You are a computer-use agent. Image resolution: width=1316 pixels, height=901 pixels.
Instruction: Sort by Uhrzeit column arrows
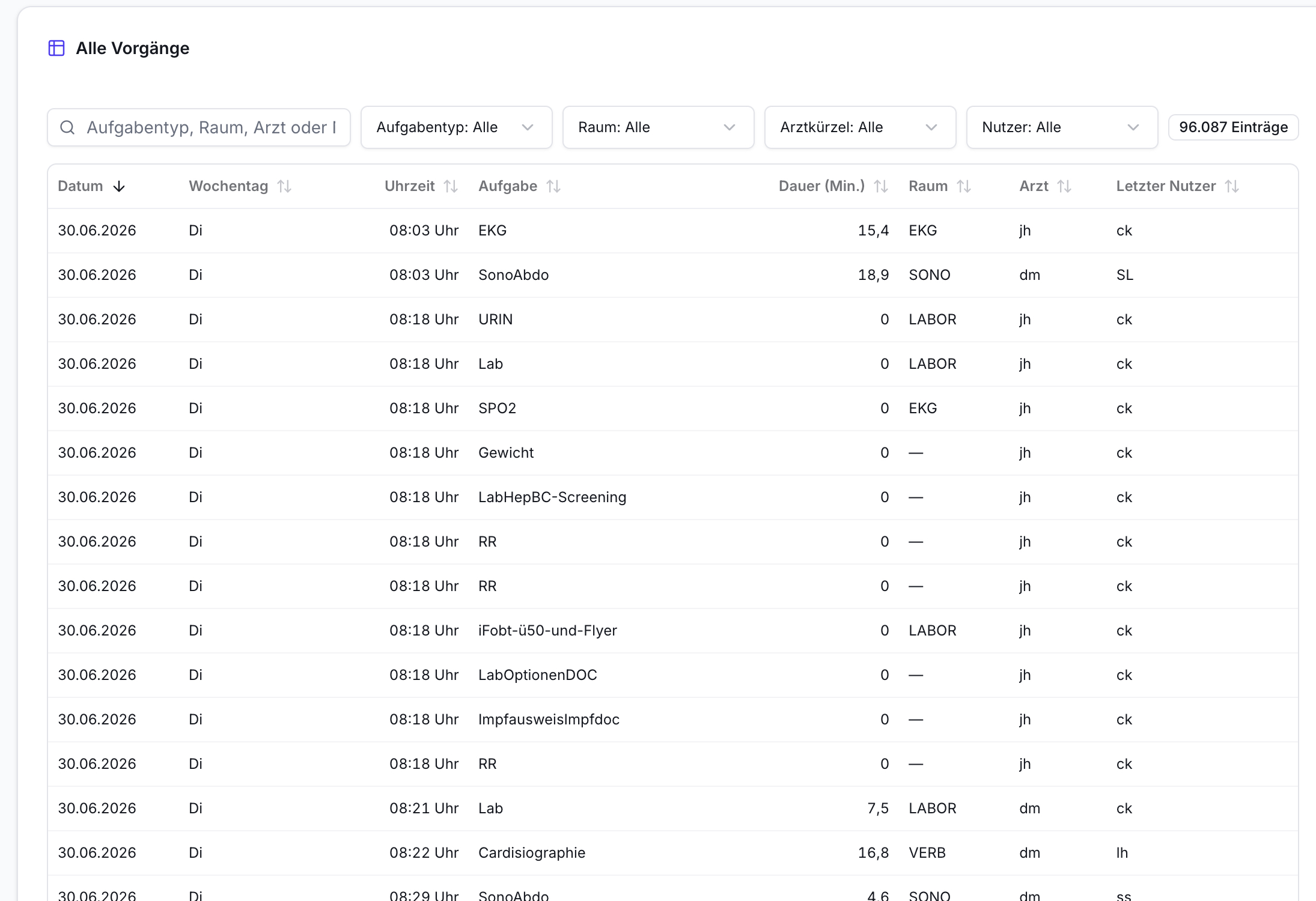click(x=451, y=186)
